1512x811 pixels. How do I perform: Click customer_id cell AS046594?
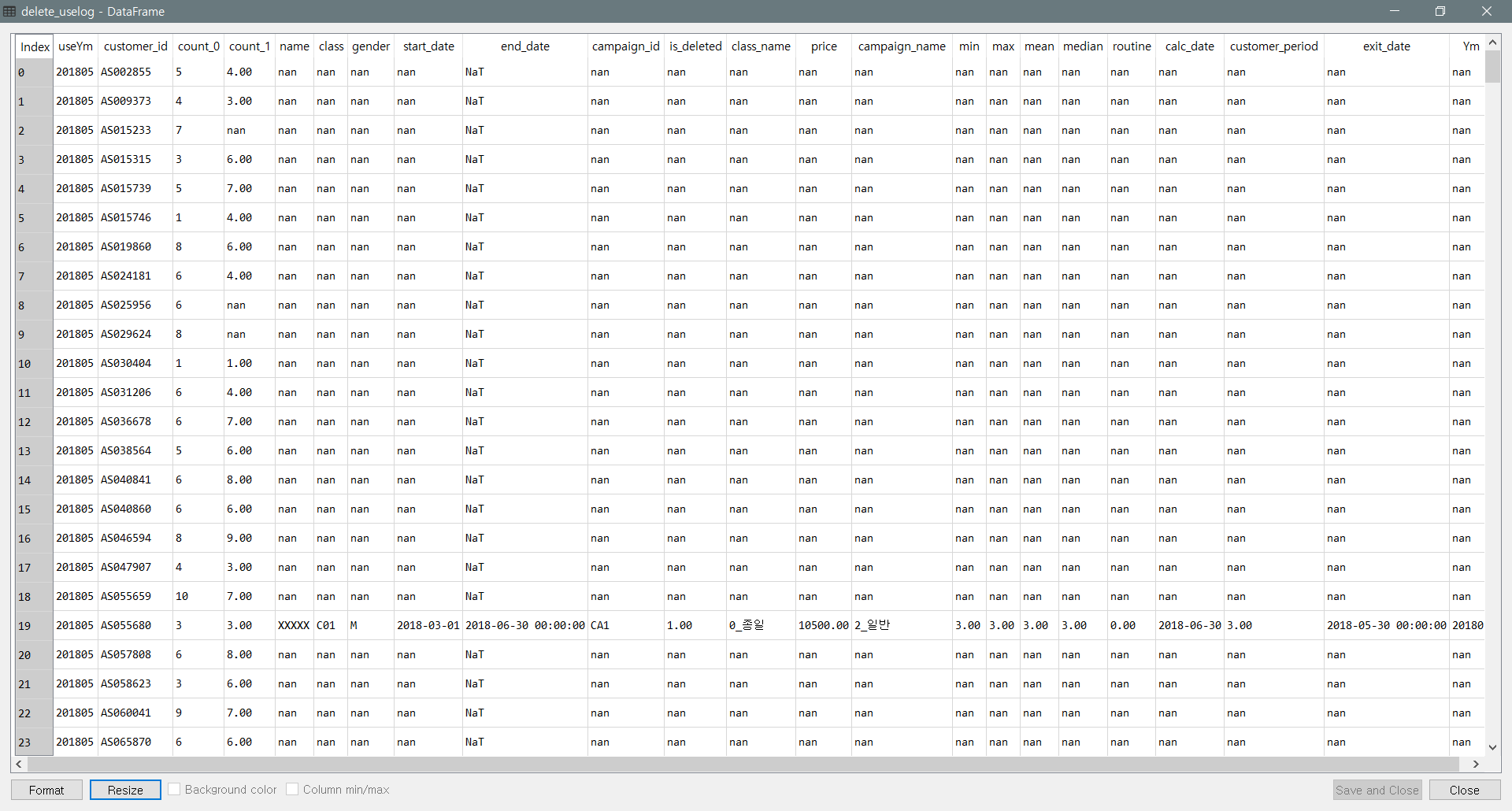(x=135, y=539)
